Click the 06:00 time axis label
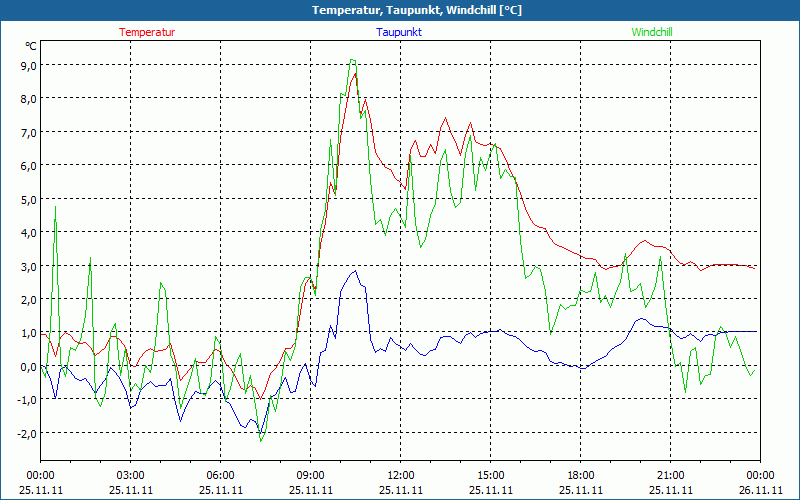This screenshot has height=500, width=800. coord(220,475)
